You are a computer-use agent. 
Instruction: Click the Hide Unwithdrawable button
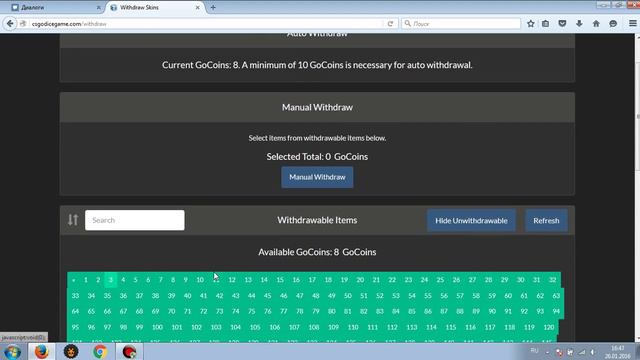click(471, 220)
